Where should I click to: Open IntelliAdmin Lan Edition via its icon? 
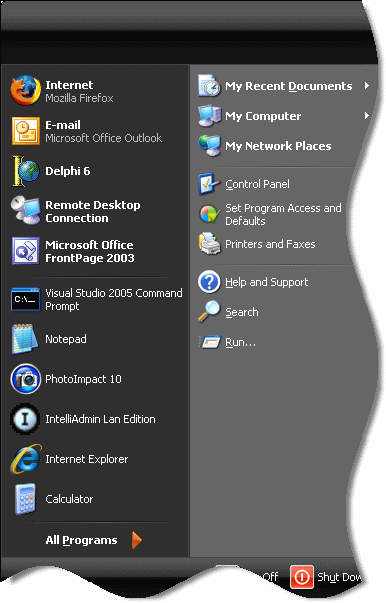tap(25, 419)
